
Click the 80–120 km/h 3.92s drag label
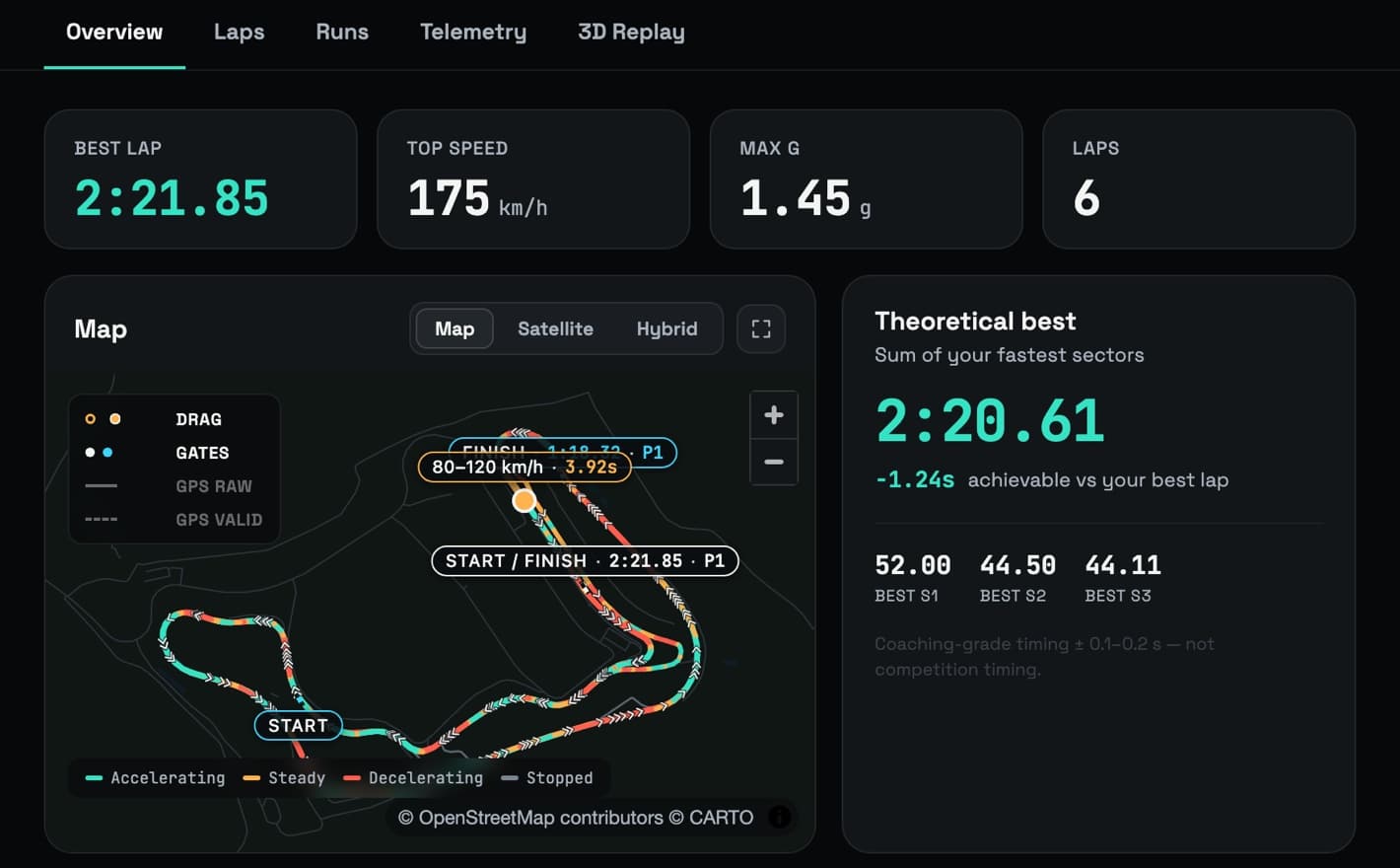[525, 467]
